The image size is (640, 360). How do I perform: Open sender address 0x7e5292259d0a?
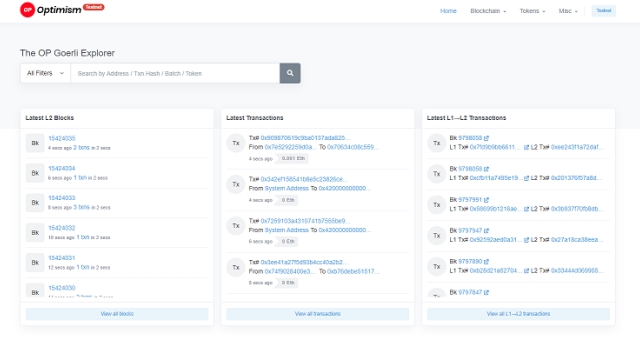pyautogui.click(x=290, y=147)
